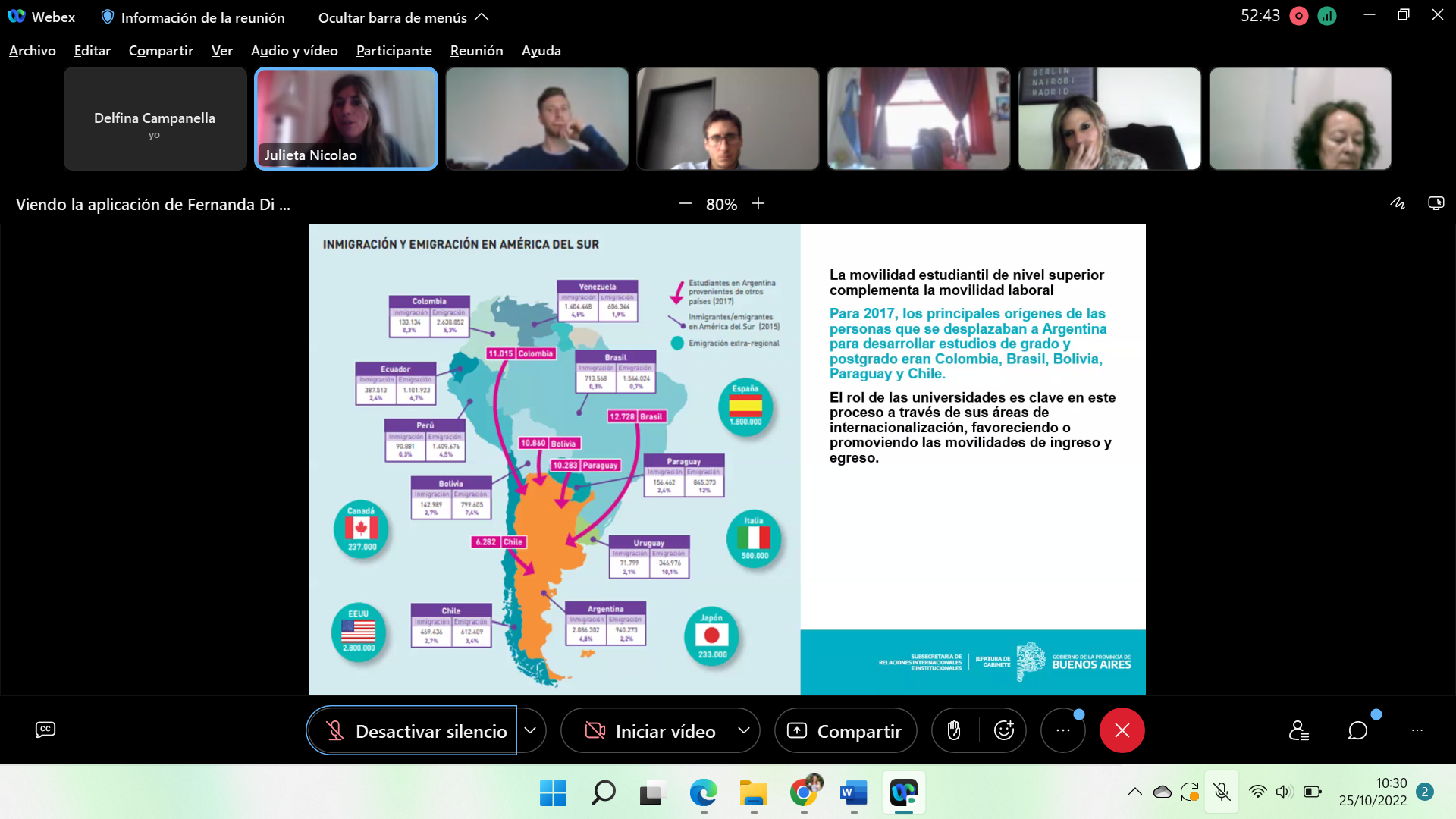Enable closed captions icon
The image size is (1456, 819).
point(45,730)
